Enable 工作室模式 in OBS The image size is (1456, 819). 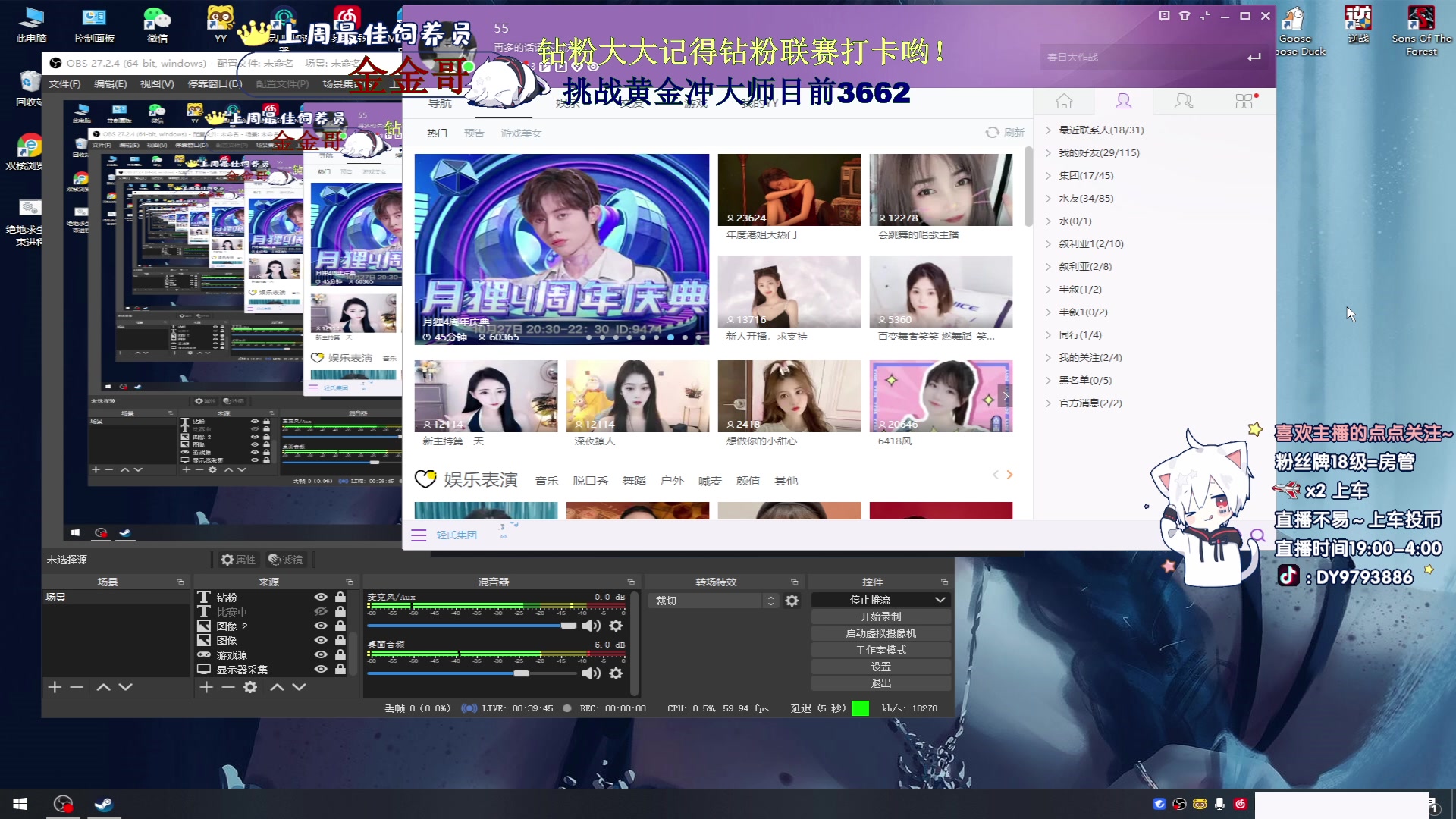pyautogui.click(x=881, y=649)
